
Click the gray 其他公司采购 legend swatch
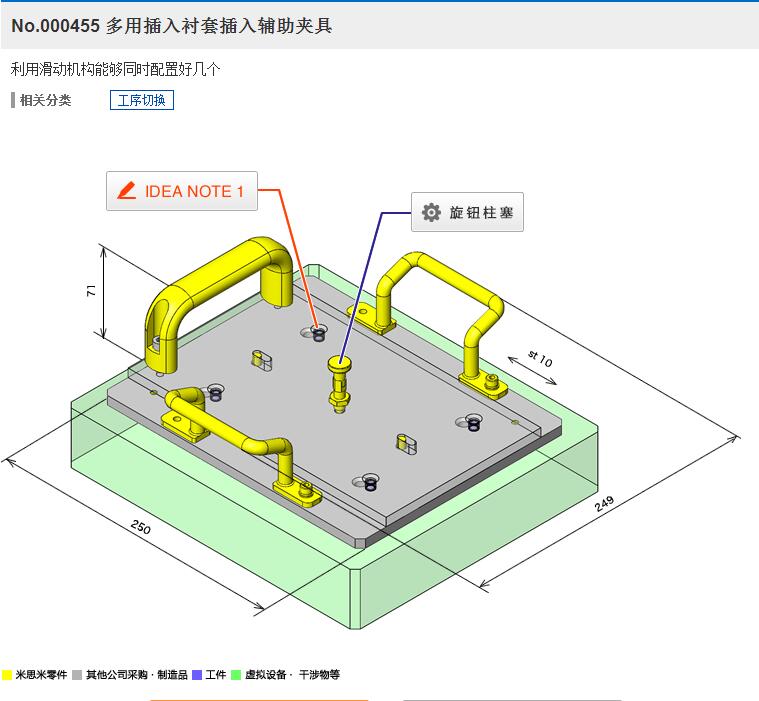pyautogui.click(x=76, y=674)
